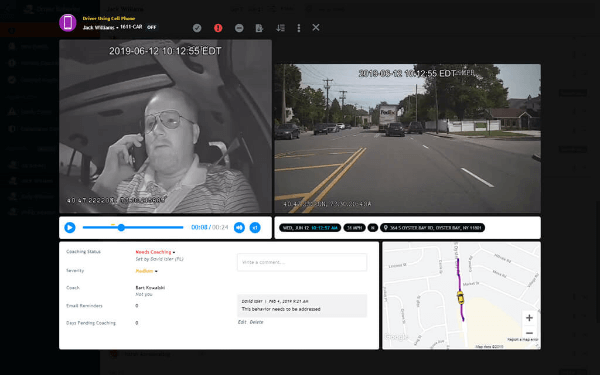
Task: Delete the existing comment
Action: coord(256,322)
